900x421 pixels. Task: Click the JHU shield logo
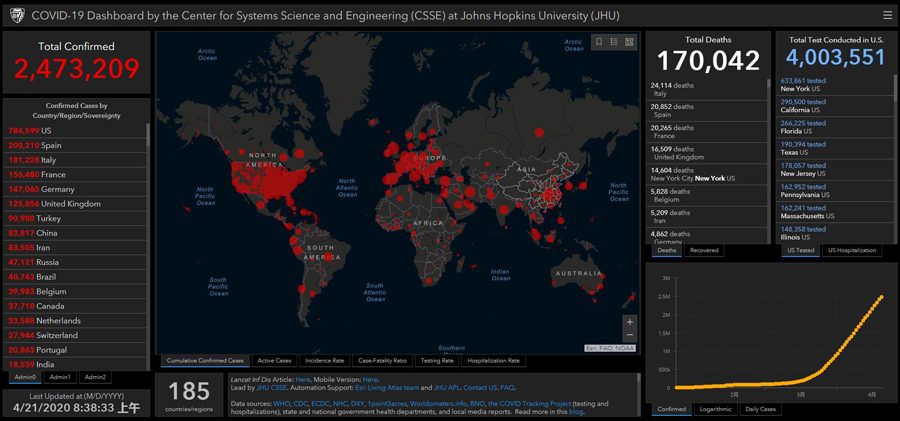15,15
